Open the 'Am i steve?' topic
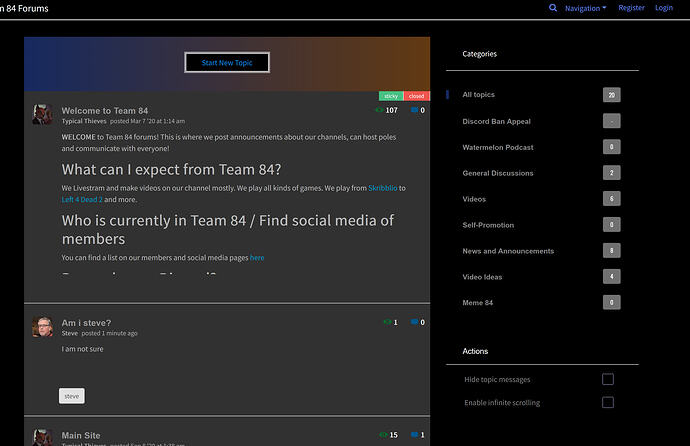 [86, 323]
